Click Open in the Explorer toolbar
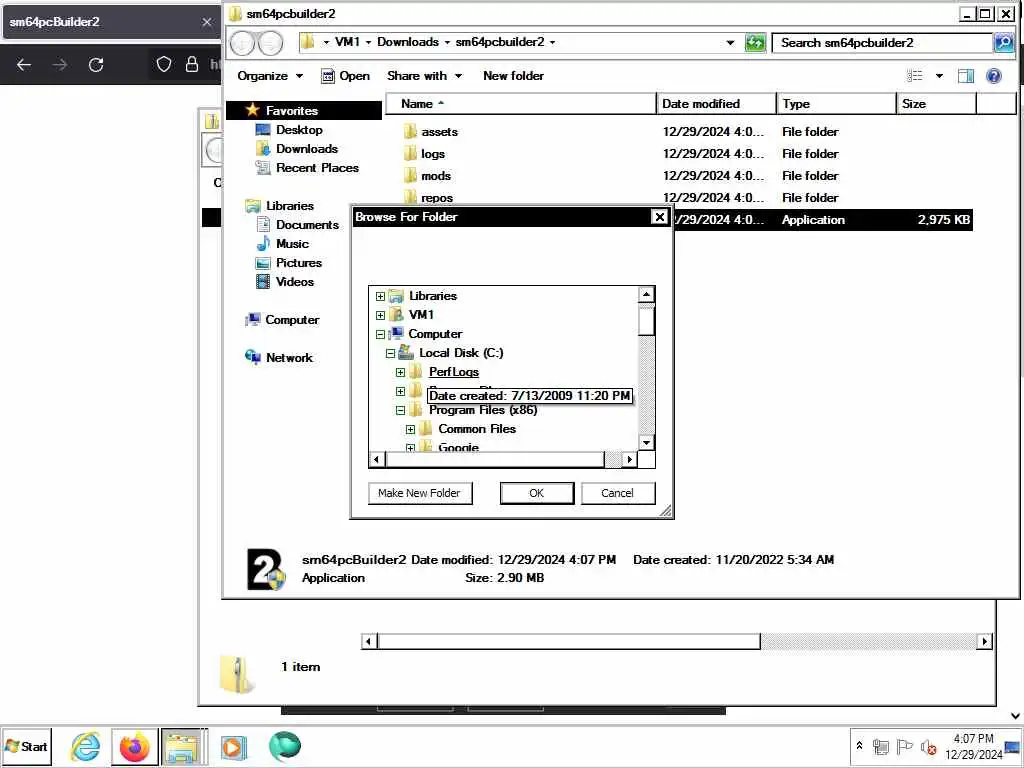 (345, 76)
